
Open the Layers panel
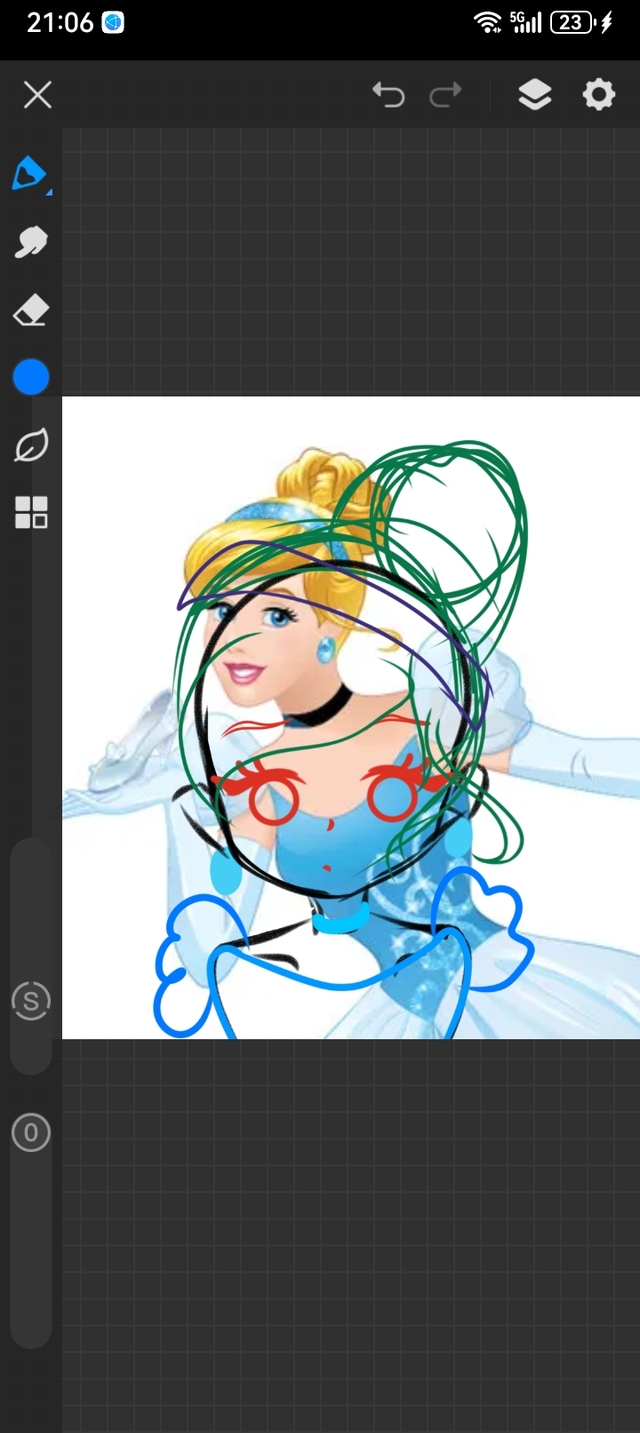(x=535, y=95)
